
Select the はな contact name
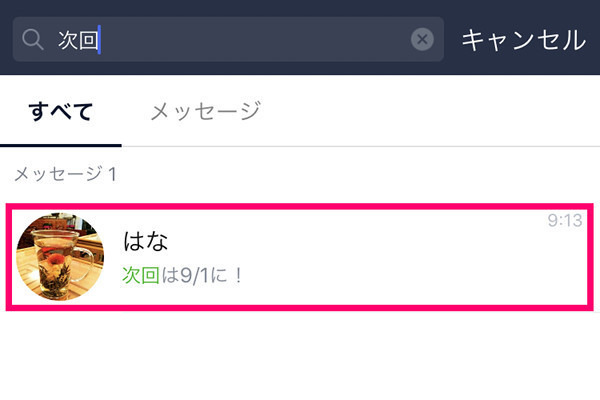[145, 241]
